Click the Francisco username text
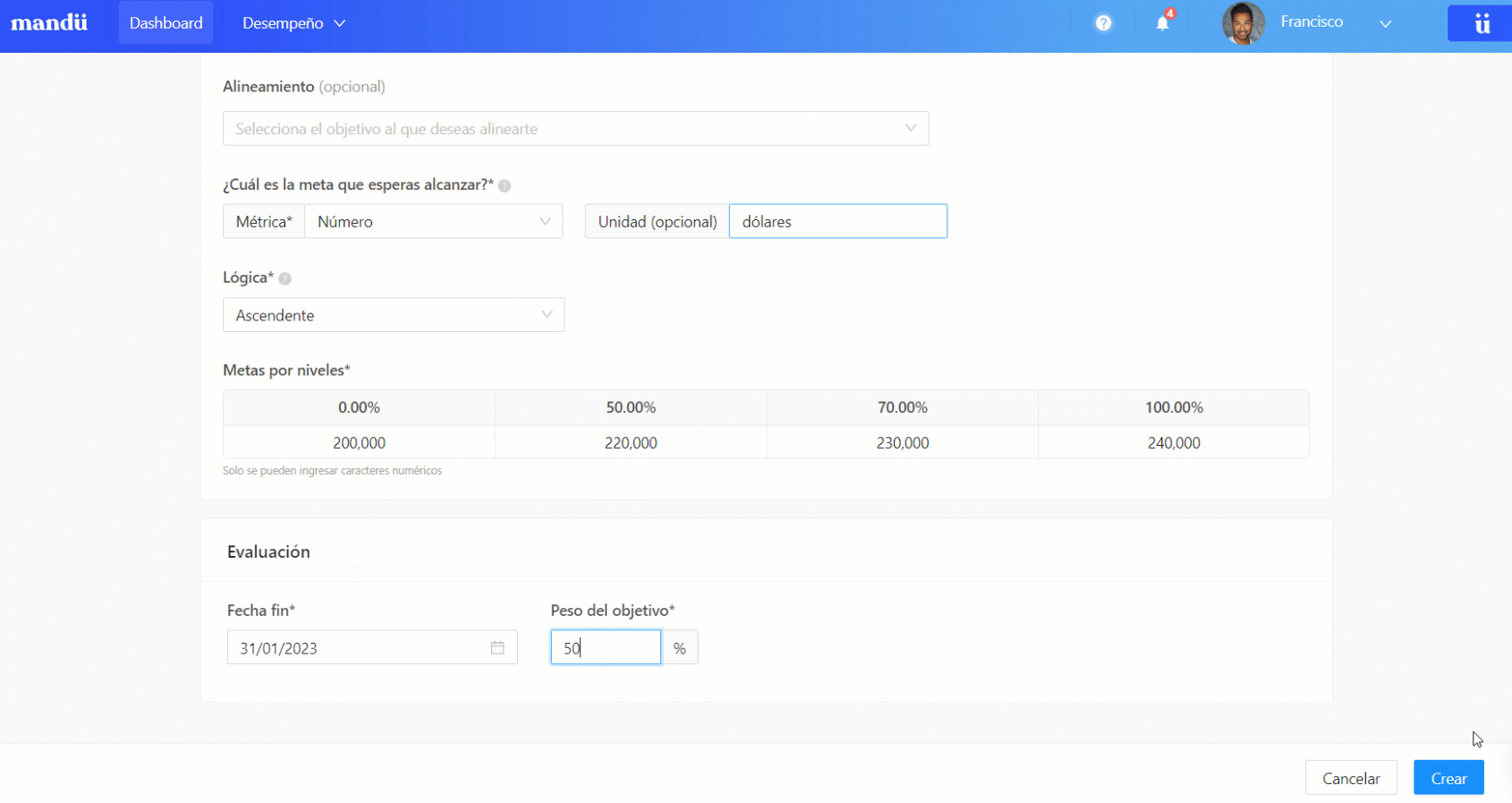This screenshot has height=803, width=1512. [1312, 21]
